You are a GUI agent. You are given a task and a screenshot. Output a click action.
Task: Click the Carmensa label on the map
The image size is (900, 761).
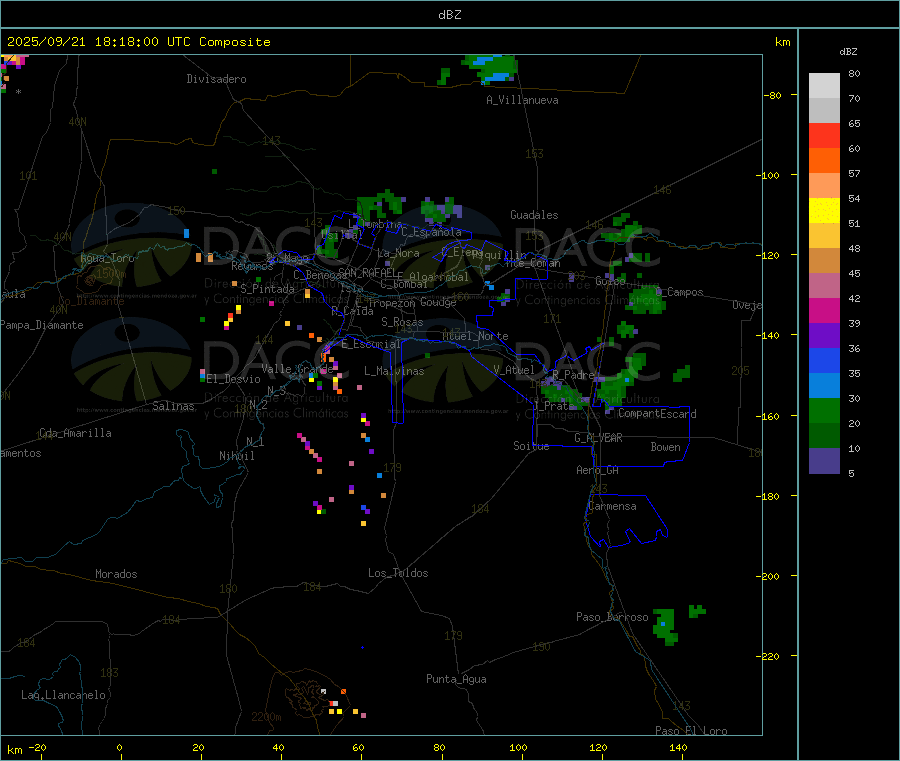click(611, 506)
